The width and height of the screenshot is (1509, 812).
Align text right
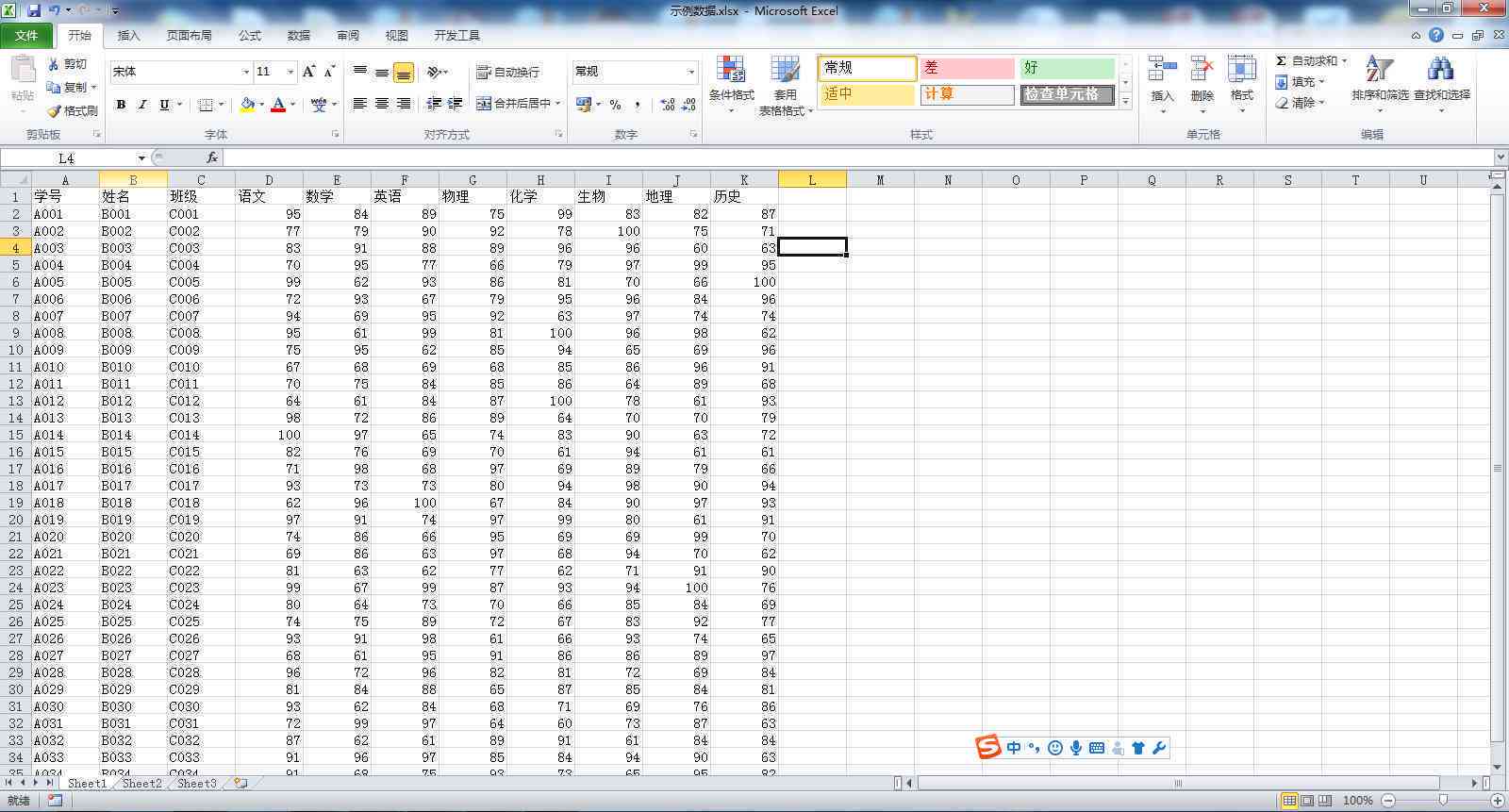[404, 104]
